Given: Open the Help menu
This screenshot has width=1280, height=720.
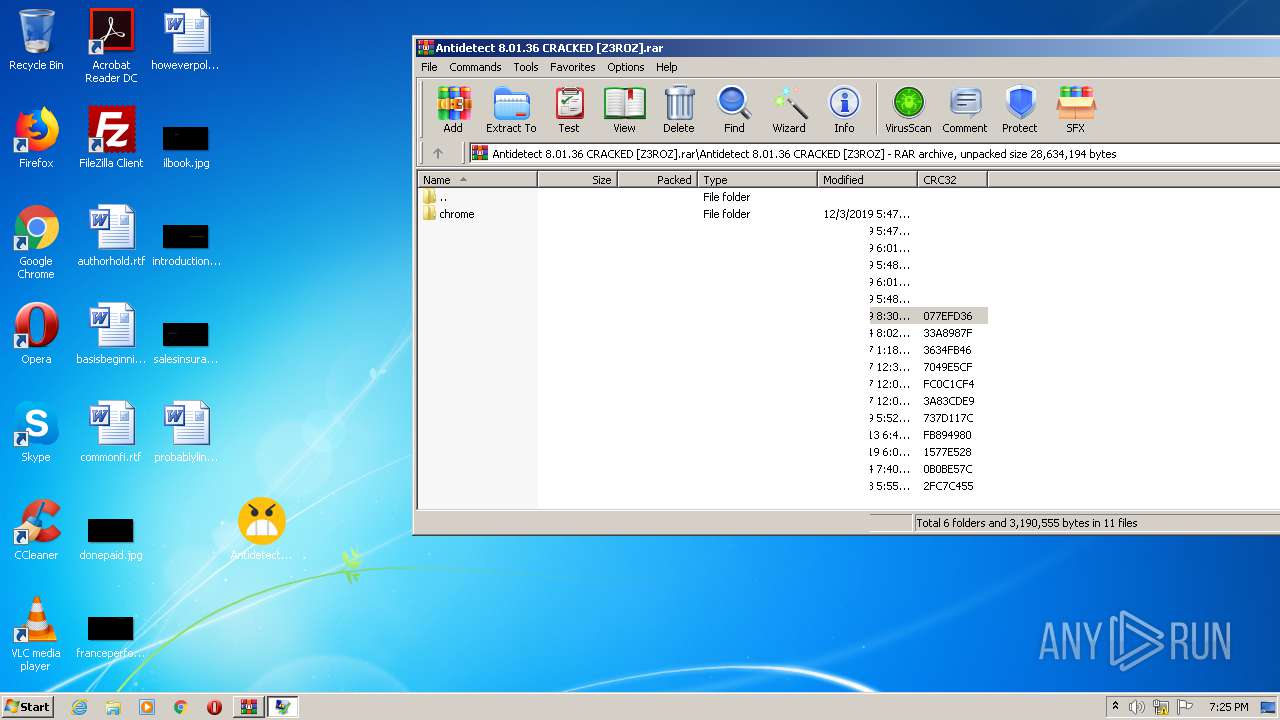Looking at the screenshot, I should [666, 67].
